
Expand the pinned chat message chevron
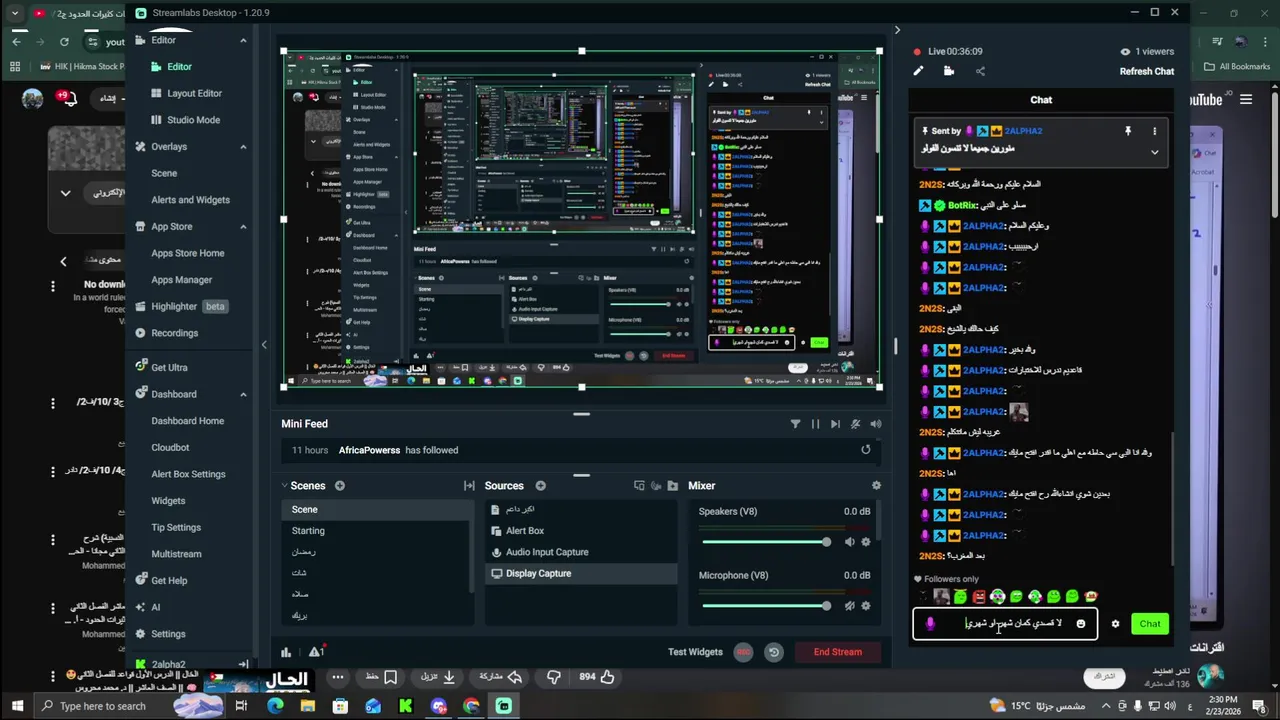pos(1154,152)
